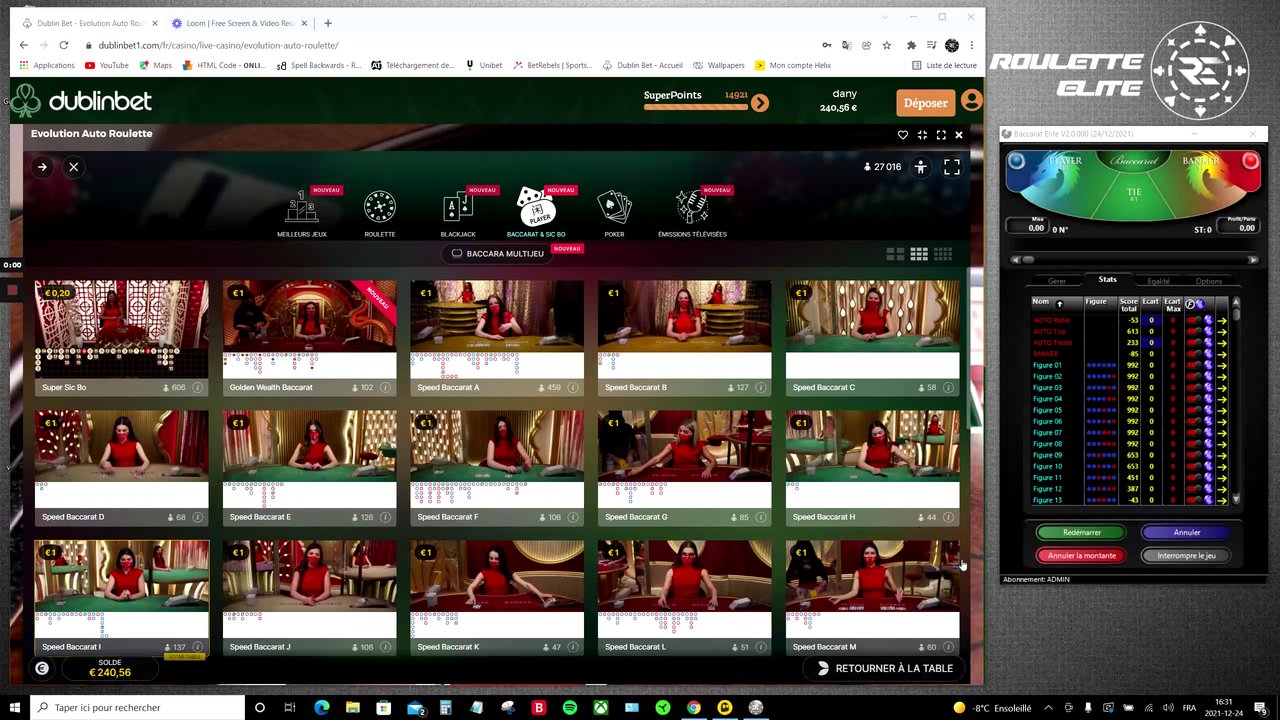This screenshot has height=720, width=1280.
Task: Click the Redémarrer button
Action: (1081, 533)
